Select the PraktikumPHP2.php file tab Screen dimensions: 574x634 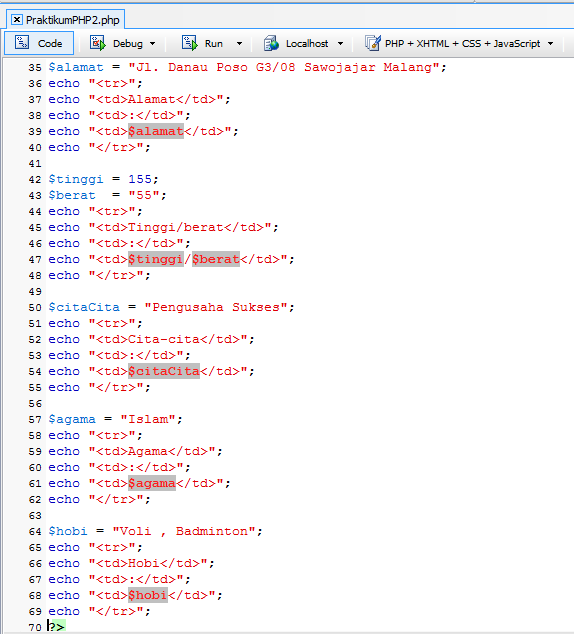pyautogui.click(x=65, y=19)
